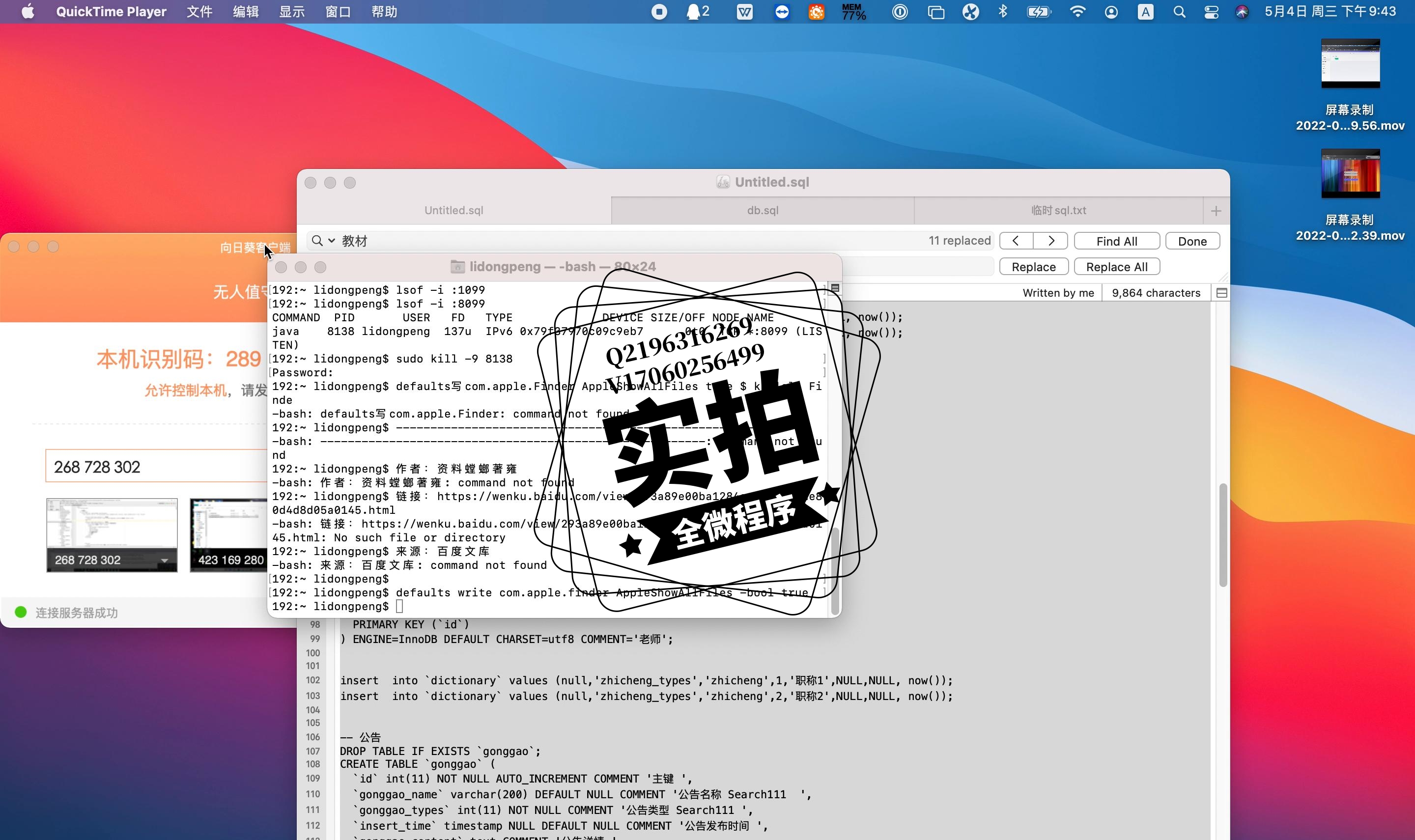Select the 423 169 280 recent session thumbnail

tap(228, 535)
